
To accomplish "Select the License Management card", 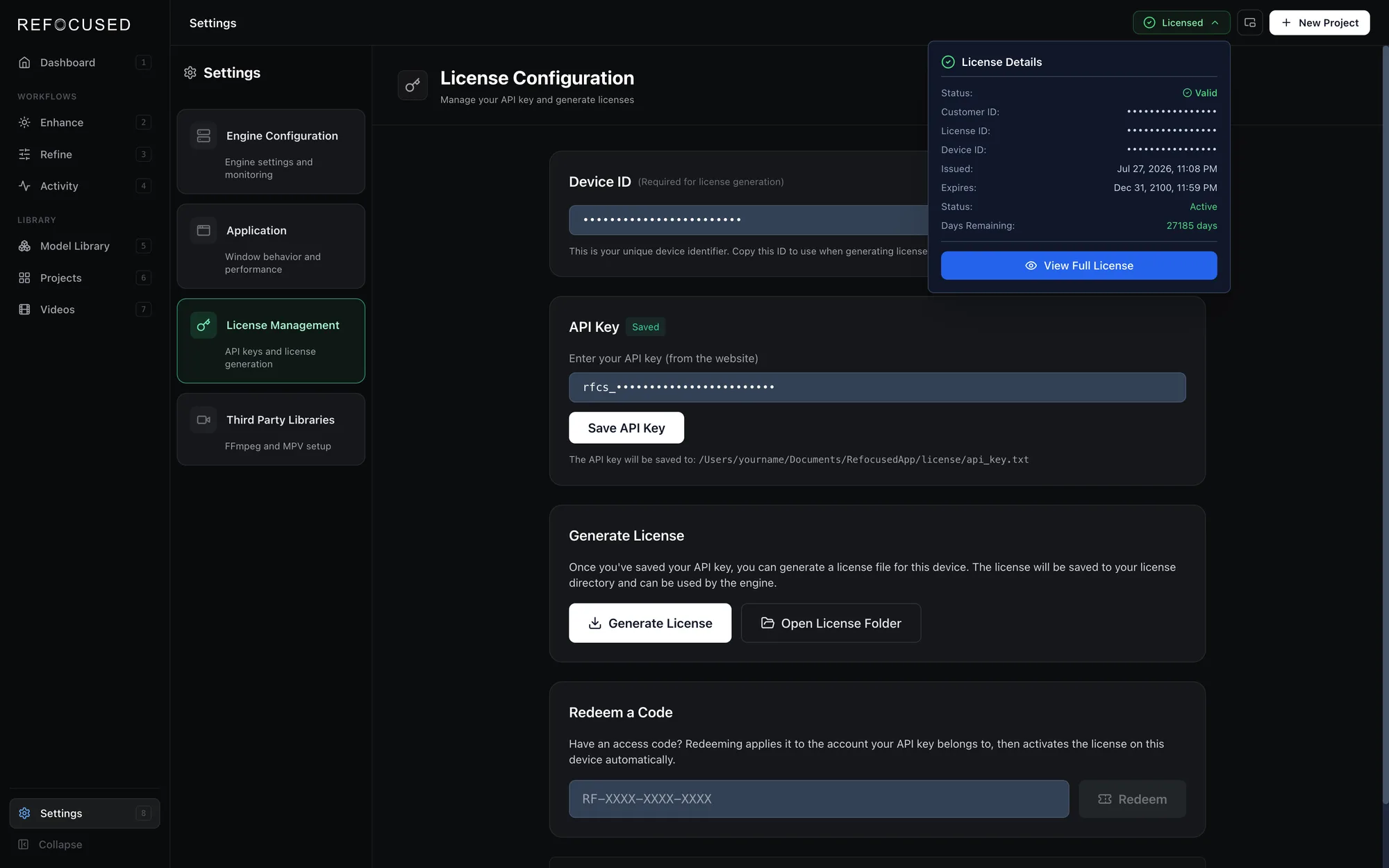I will (271, 341).
